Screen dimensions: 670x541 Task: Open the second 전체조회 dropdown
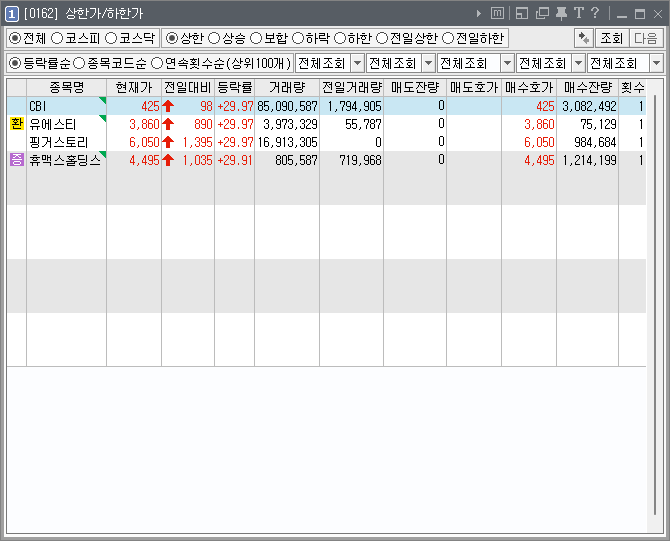point(429,64)
